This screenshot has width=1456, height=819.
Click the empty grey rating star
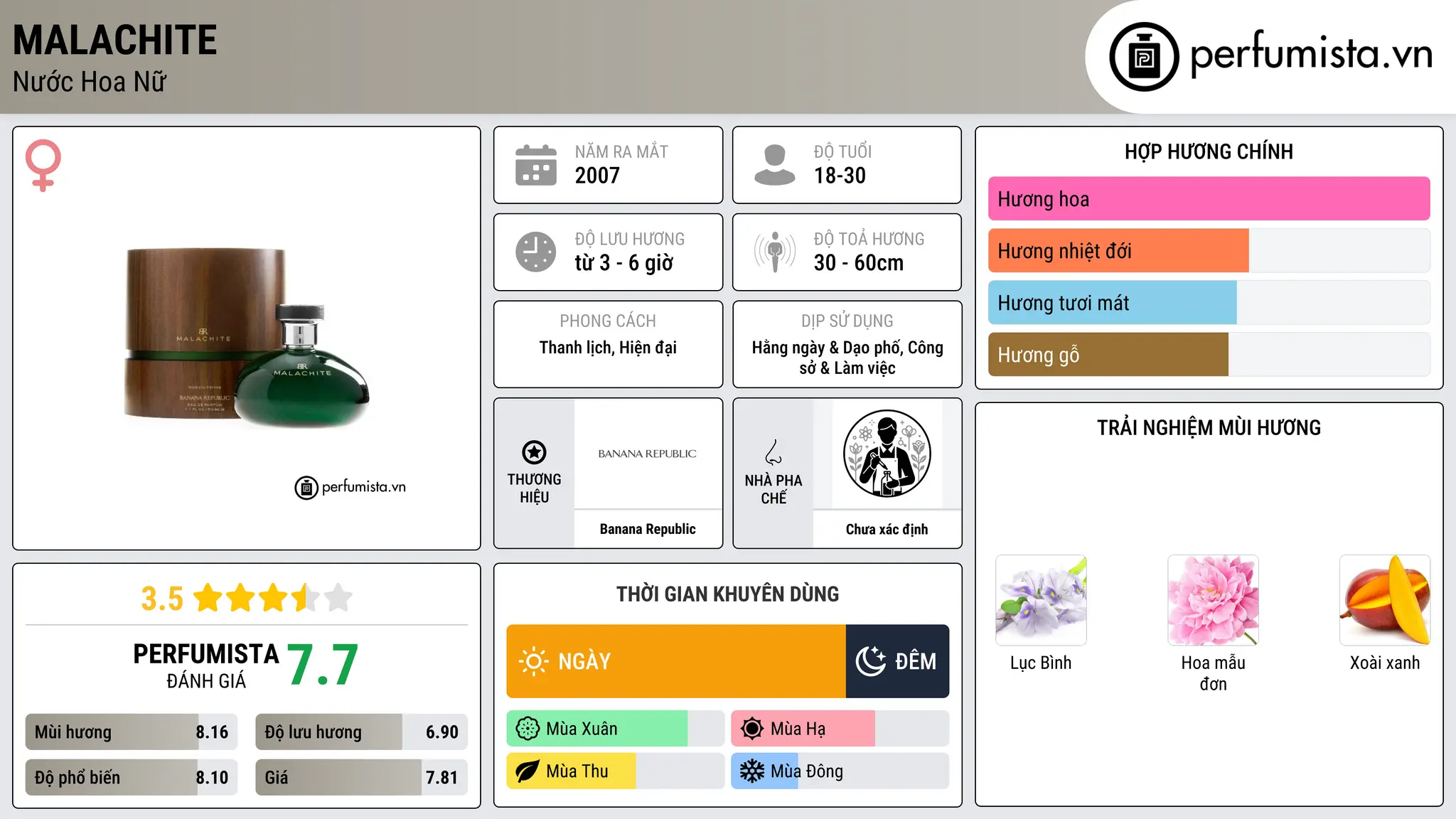point(338,598)
